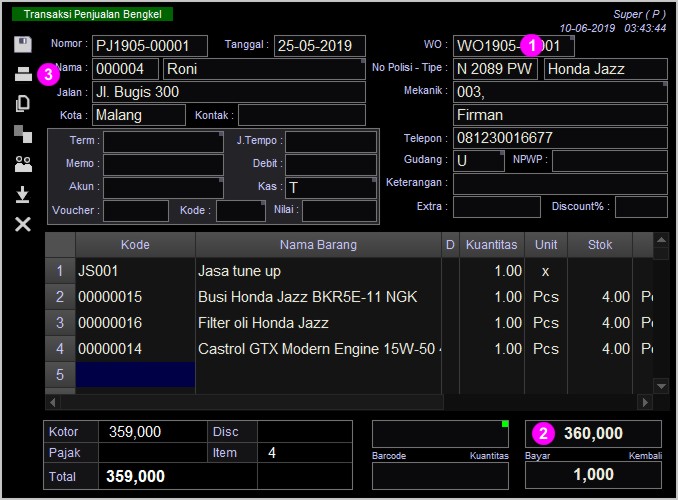Image resolution: width=678 pixels, height=500 pixels.
Task: Click the save floppy disk icon
Action: (x=23, y=45)
